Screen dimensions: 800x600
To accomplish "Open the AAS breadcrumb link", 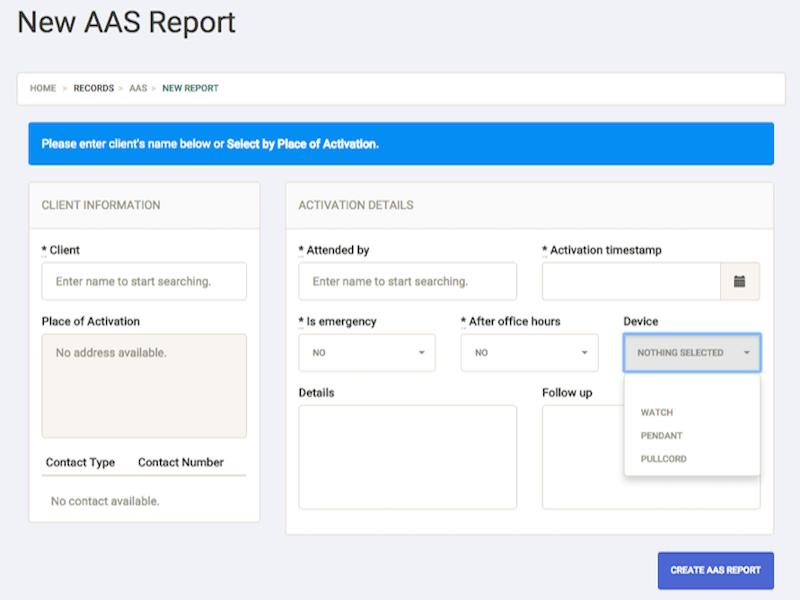I will 138,88.
